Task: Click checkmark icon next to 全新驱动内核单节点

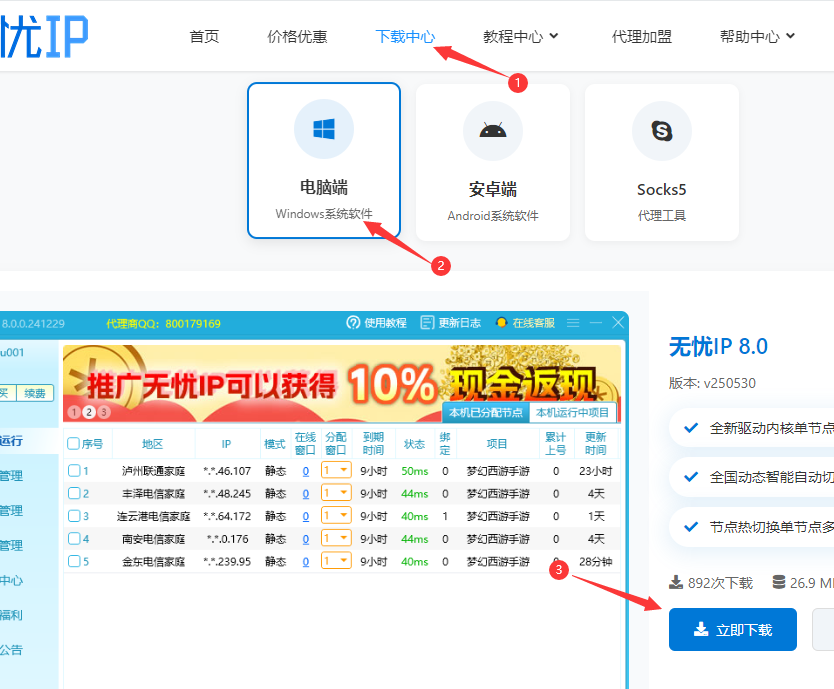Action: [x=691, y=428]
